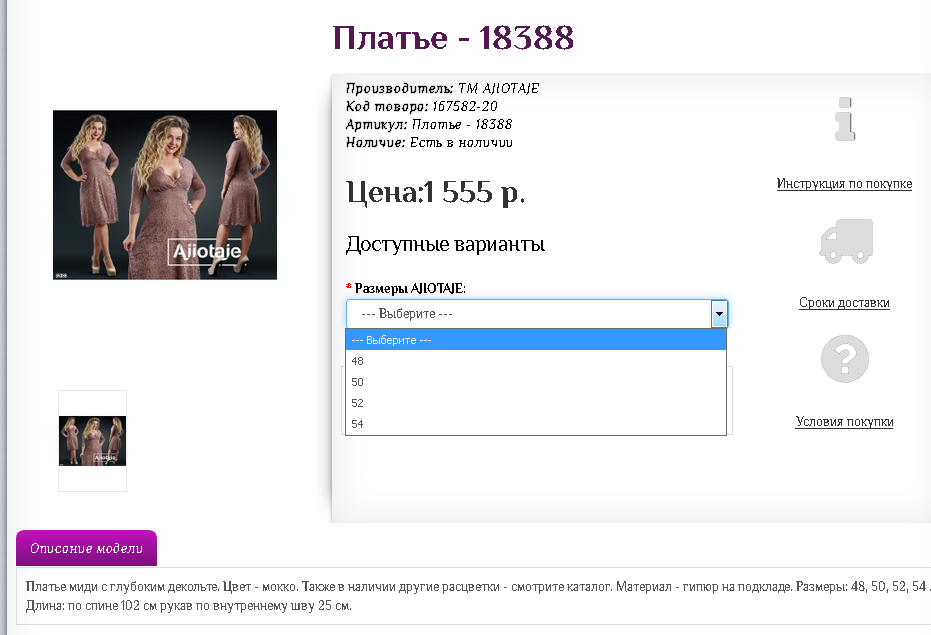Select the '--- Выберите ---' highlighted option
Image resolution: width=931 pixels, height=635 pixels.
click(x=536, y=340)
